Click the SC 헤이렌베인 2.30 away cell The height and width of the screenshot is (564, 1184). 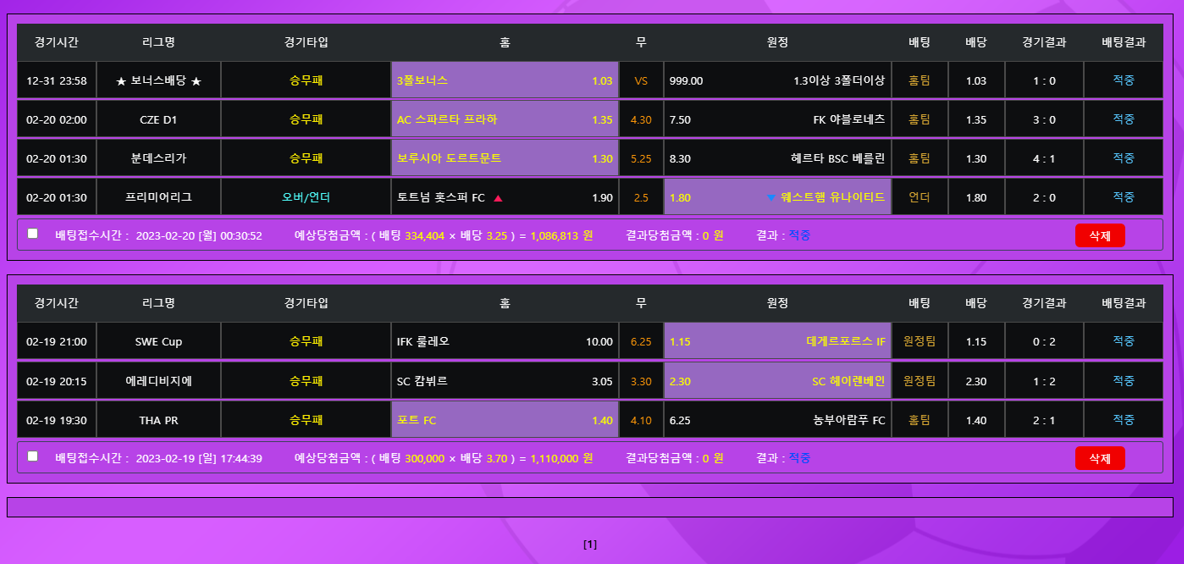click(x=777, y=381)
